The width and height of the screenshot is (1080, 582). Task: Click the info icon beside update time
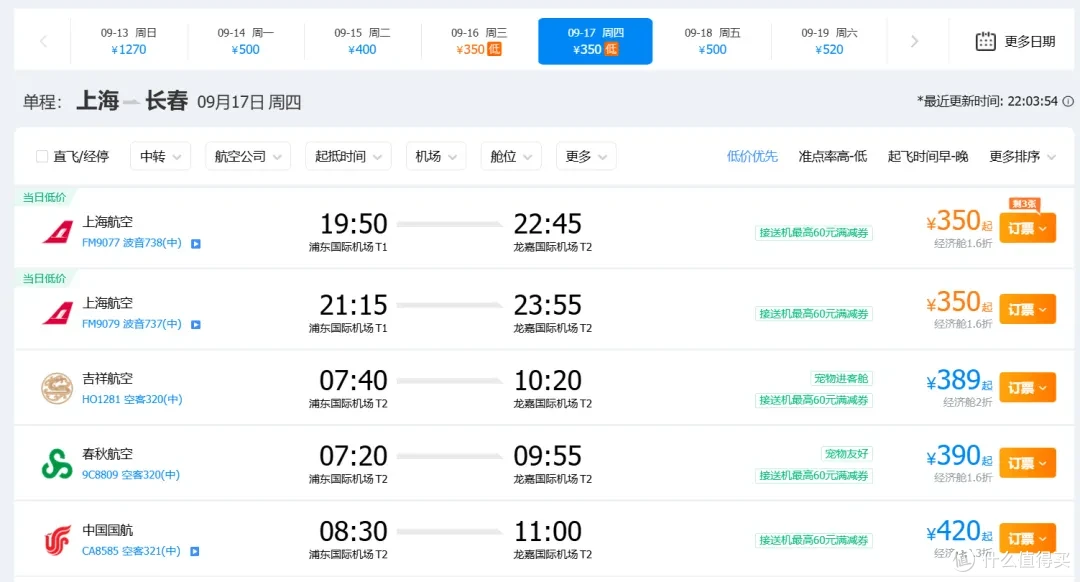pyautogui.click(x=1068, y=101)
